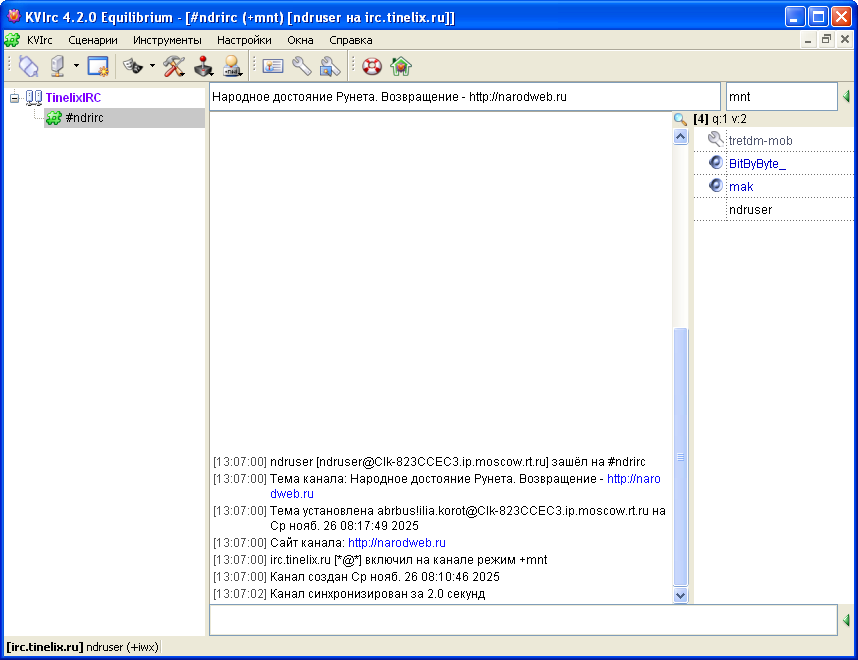This screenshot has width=858, height=660.
Task: Collapse the TinelixIRC tree node
Action: tap(14, 98)
